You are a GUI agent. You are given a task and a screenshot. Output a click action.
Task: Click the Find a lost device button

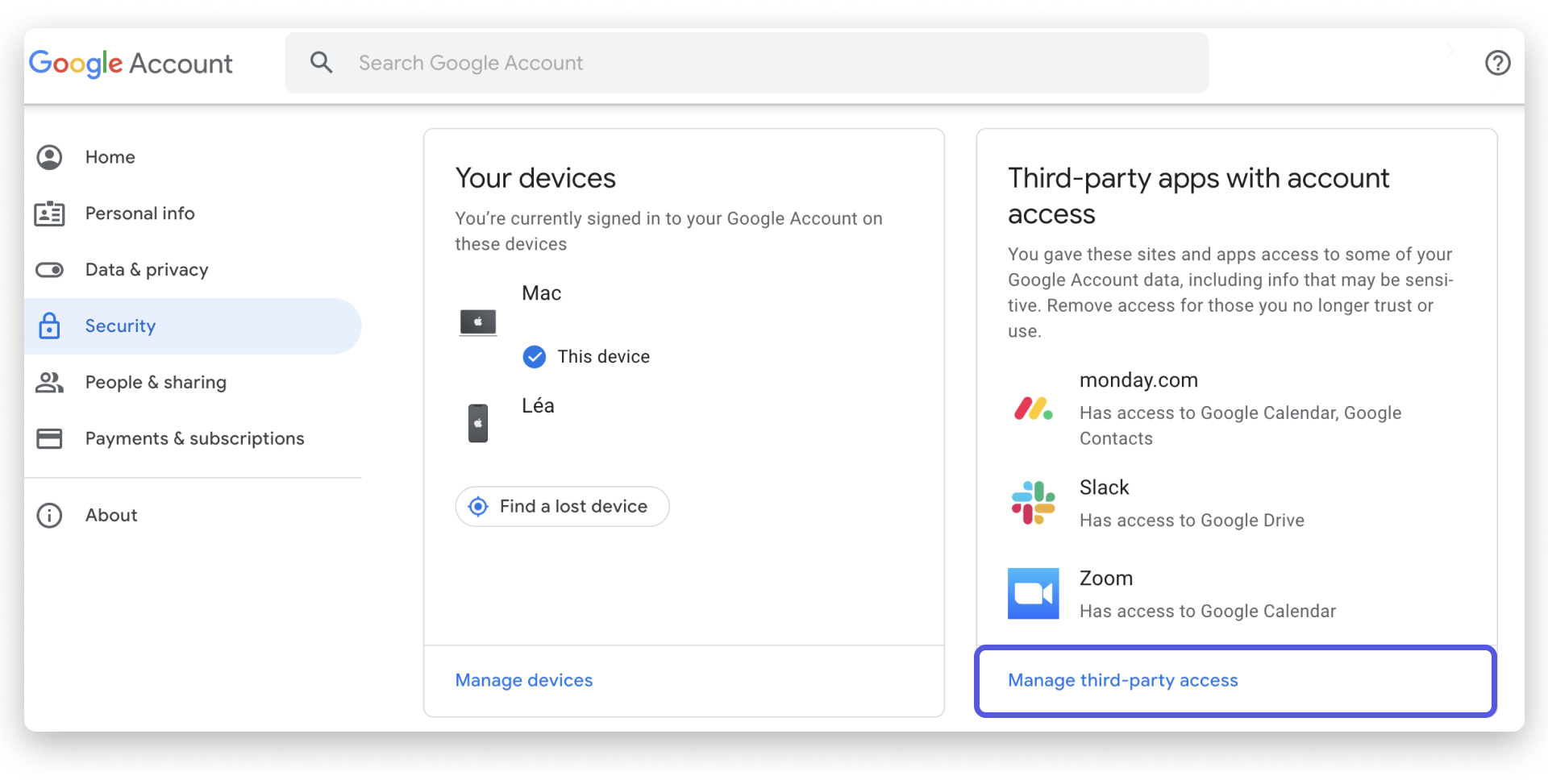pyautogui.click(x=562, y=506)
